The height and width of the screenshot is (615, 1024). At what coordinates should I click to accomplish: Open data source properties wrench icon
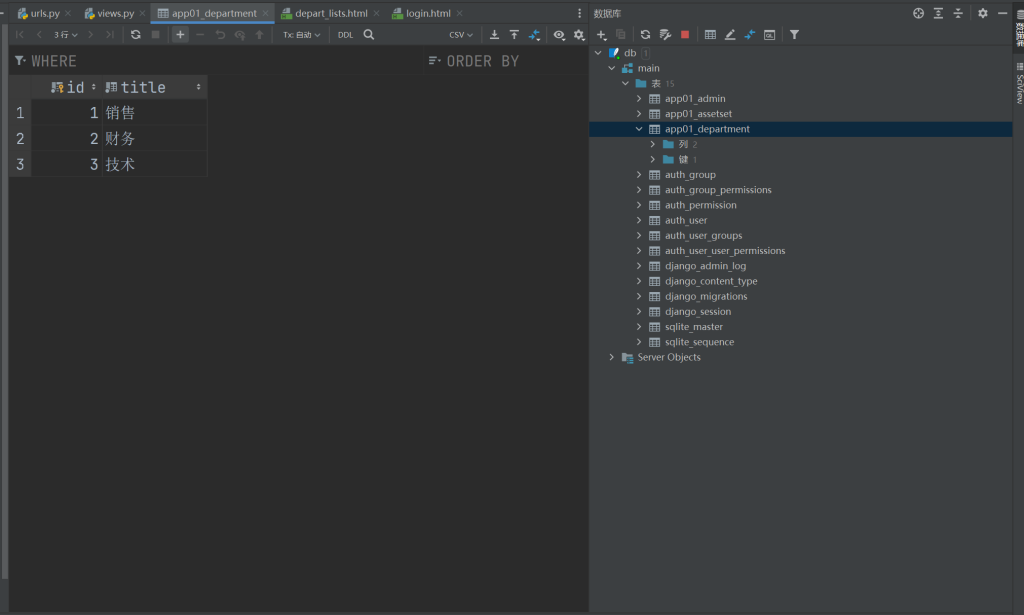(665, 35)
